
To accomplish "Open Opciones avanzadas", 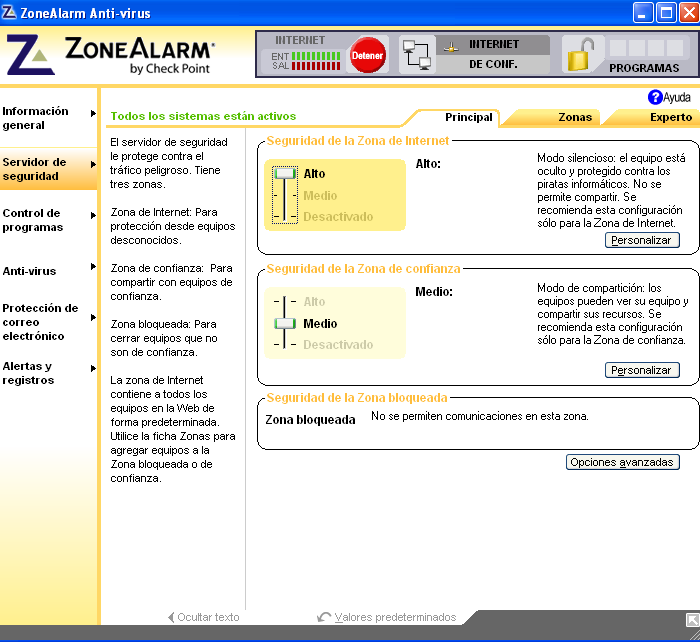I will (622, 462).
